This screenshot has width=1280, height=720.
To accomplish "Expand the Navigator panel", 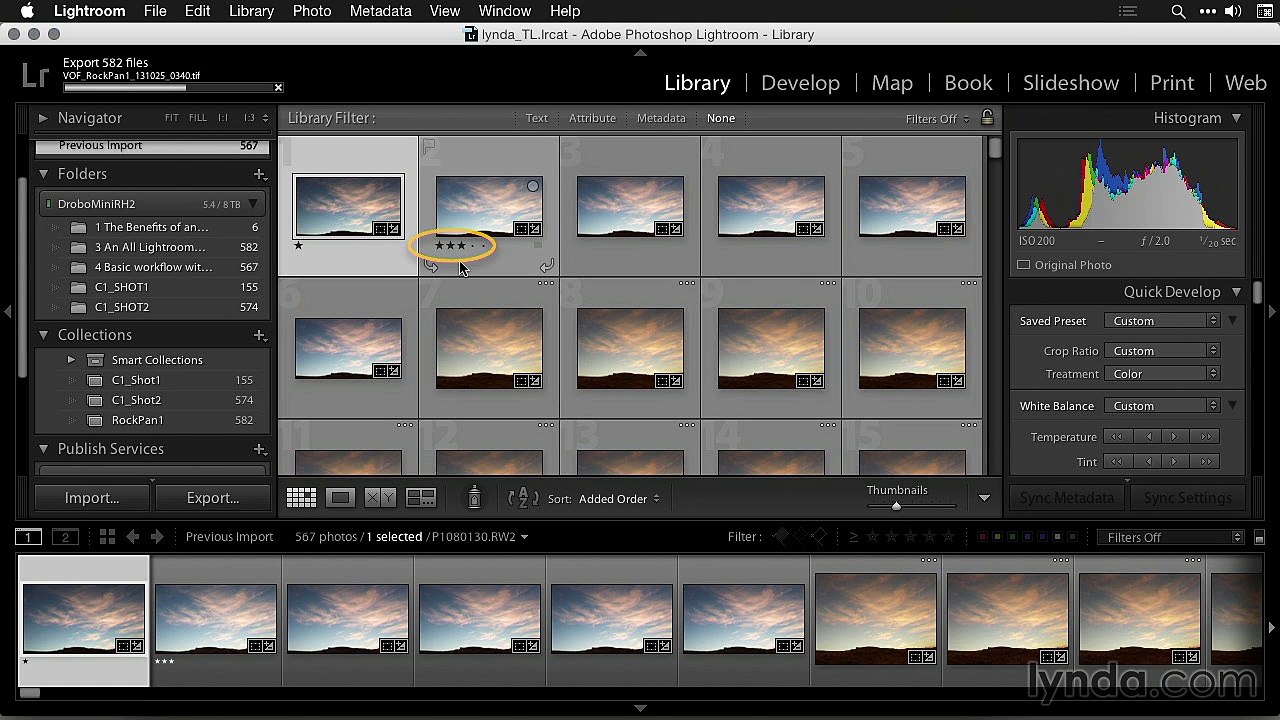I will (x=43, y=118).
